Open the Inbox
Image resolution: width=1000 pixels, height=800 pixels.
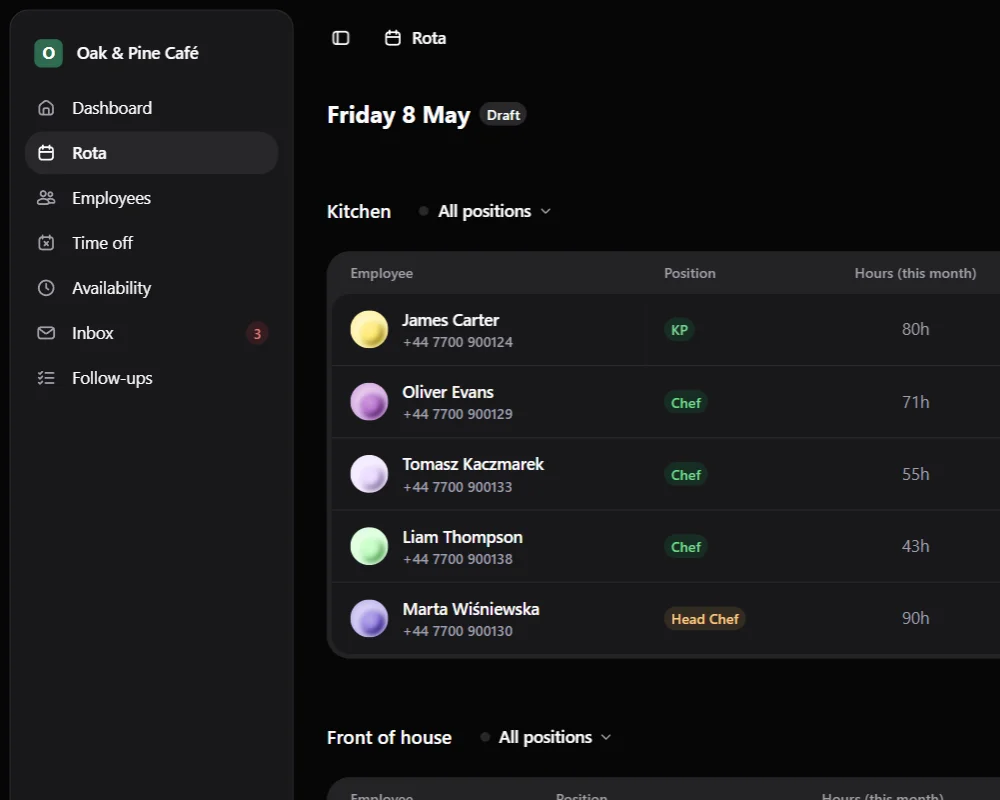point(152,333)
